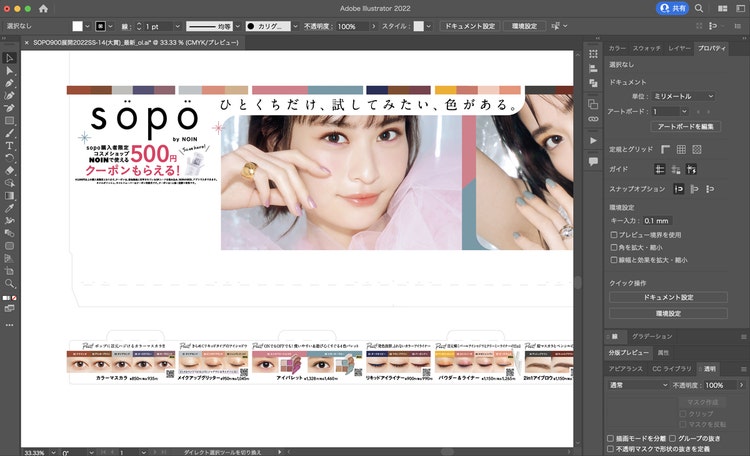Click 環境設定 in the control bar
Screen dimensions: 750x456
point(524,26)
